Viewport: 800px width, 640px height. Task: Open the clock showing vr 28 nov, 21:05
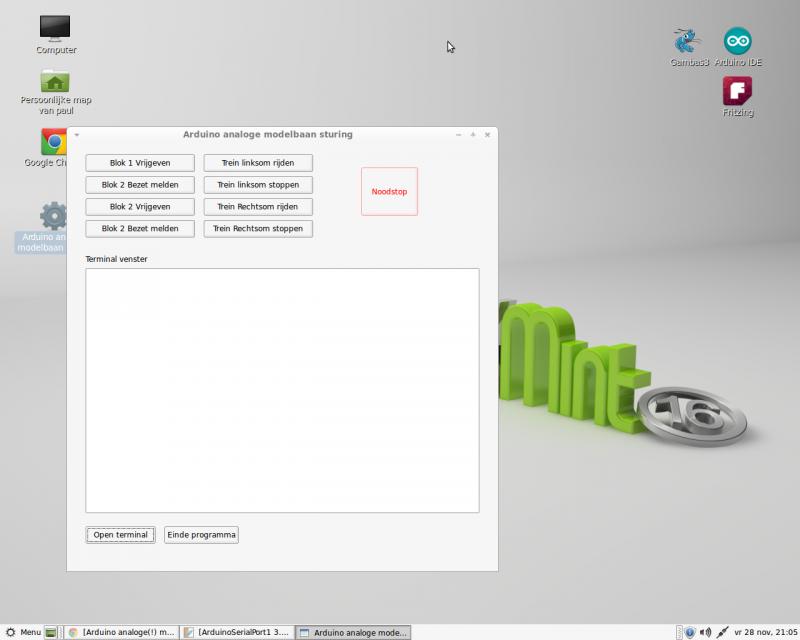[765, 632]
